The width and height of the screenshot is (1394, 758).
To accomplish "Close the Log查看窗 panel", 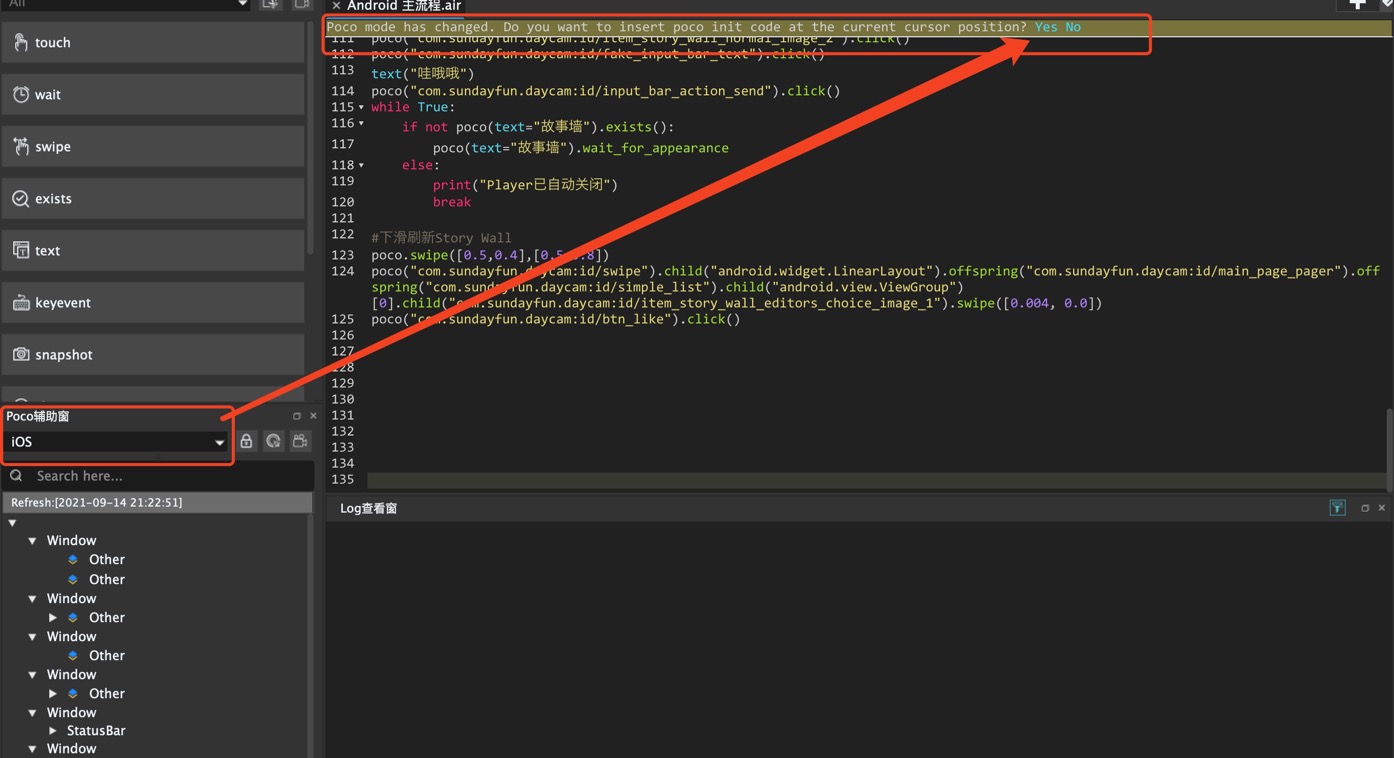I will pyautogui.click(x=1382, y=508).
